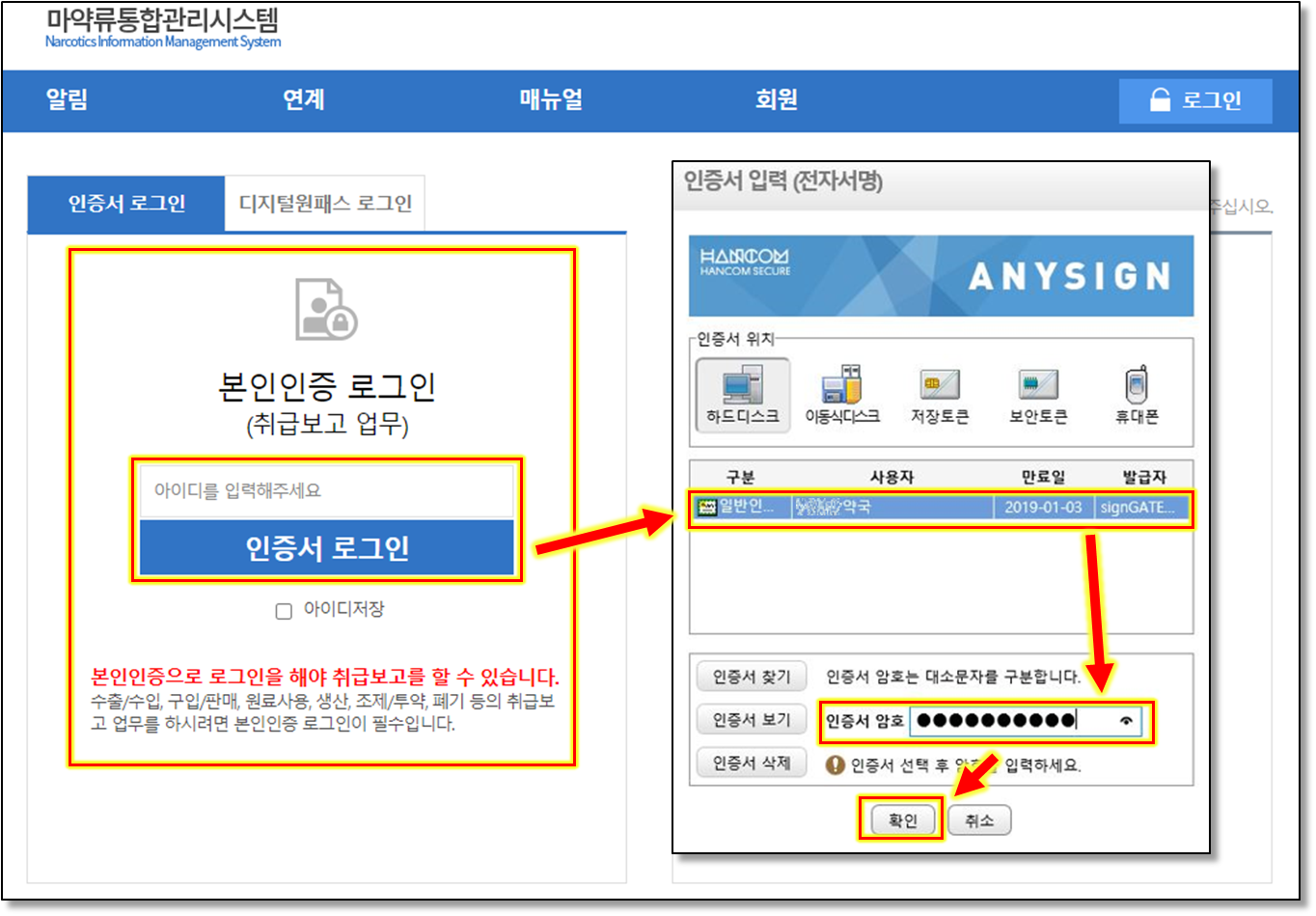This screenshot has height=916, width=1316.
Task: Enable the 아이디저장 checkbox
Action: 284,611
